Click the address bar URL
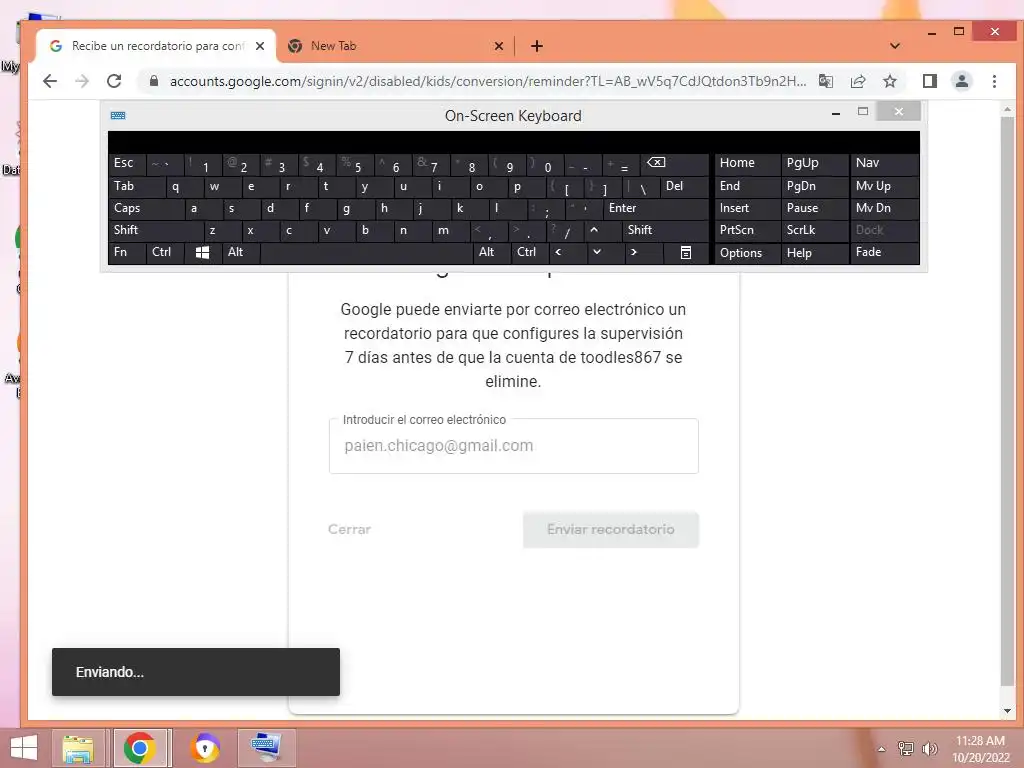 (x=488, y=81)
